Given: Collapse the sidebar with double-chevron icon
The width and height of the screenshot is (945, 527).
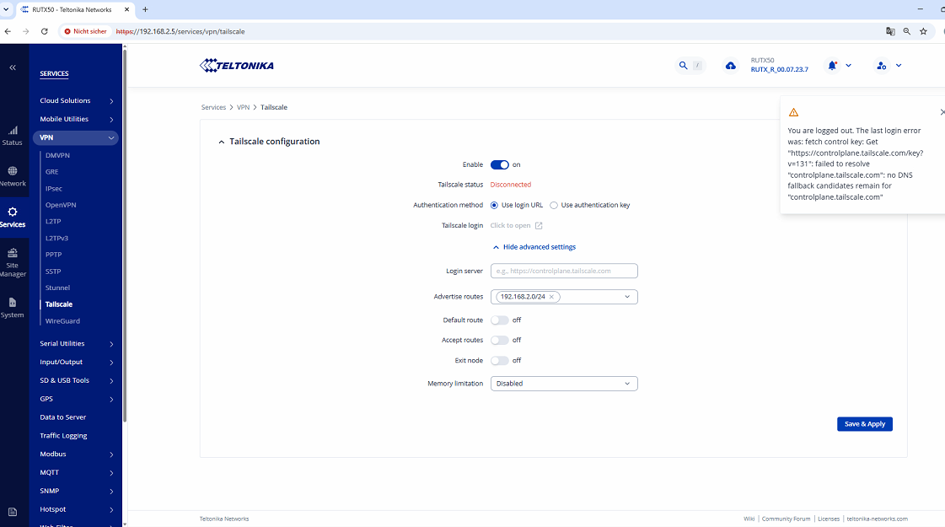Looking at the screenshot, I should point(13,68).
